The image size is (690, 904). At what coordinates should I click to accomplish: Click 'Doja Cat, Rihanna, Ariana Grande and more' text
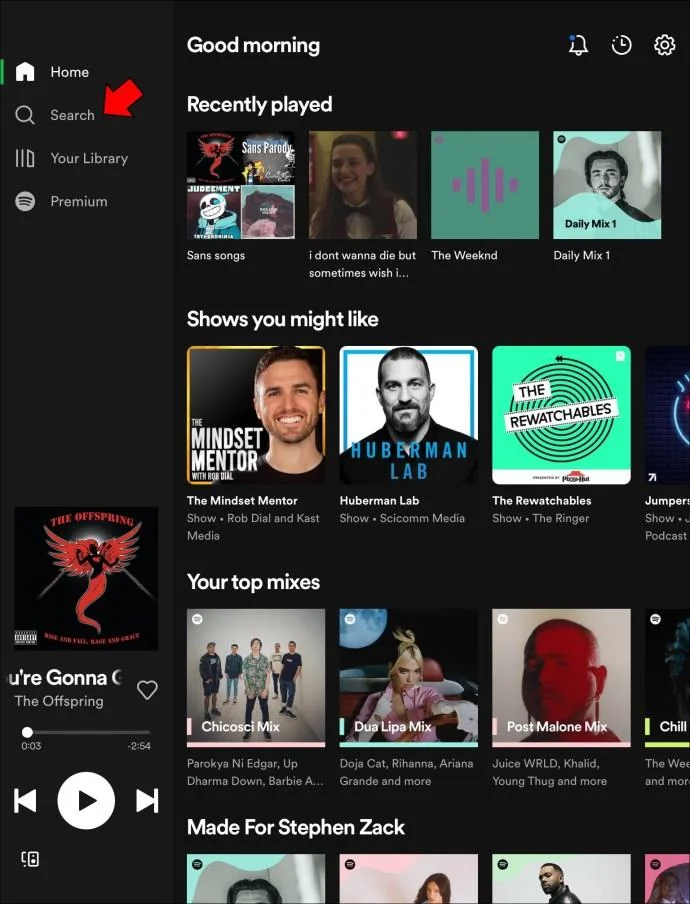click(406, 772)
